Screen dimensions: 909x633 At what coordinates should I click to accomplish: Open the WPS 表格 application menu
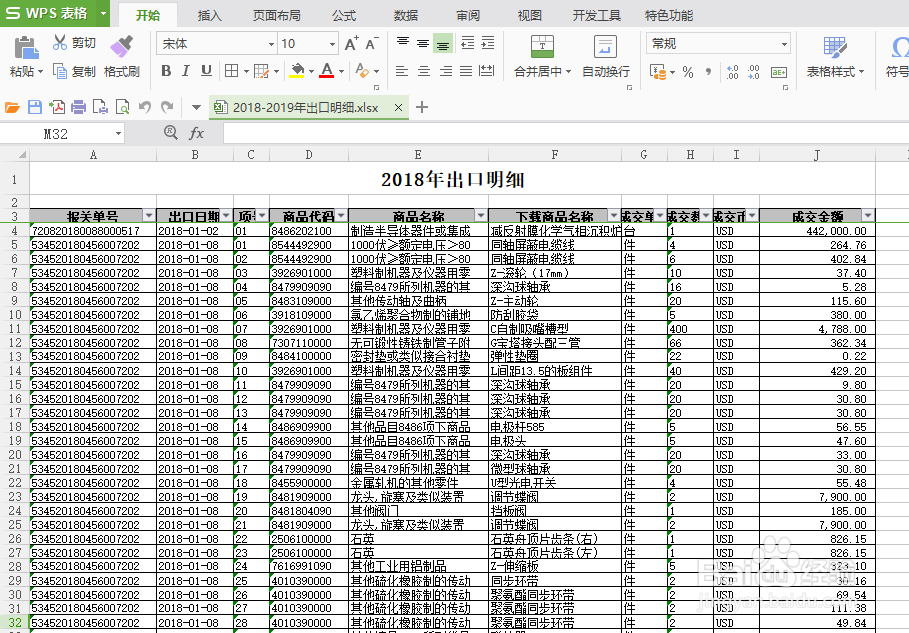tap(47, 13)
